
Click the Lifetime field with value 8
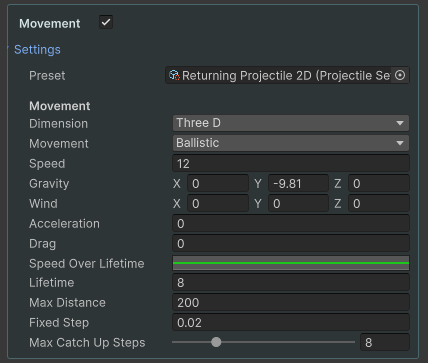(x=291, y=283)
